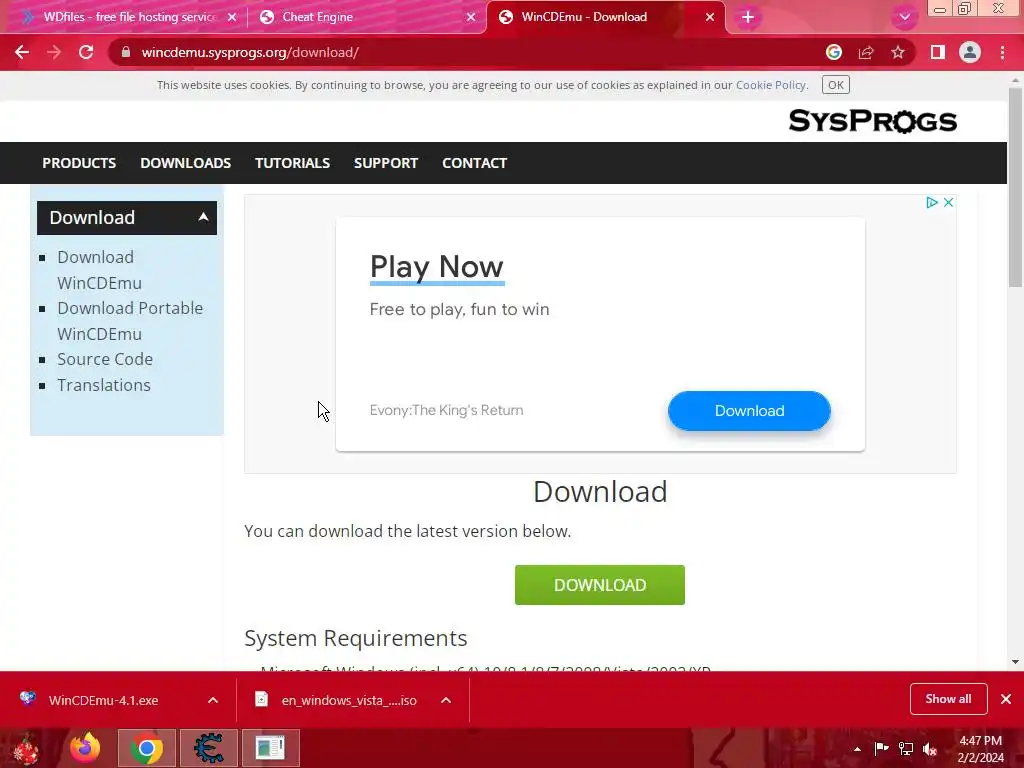Open the DOWNLOADS menu
1024x768 pixels.
[x=185, y=163]
